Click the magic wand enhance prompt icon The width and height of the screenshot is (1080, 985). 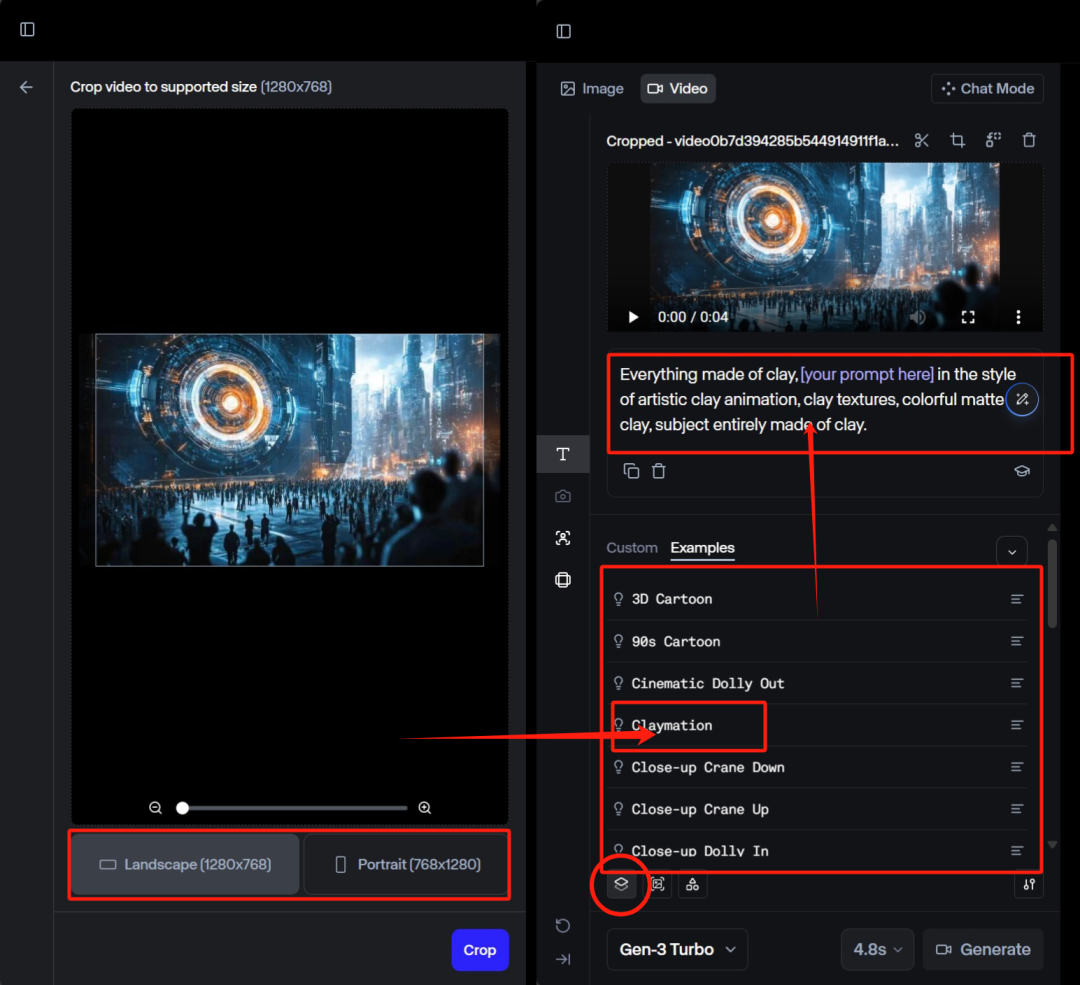coord(1021,400)
